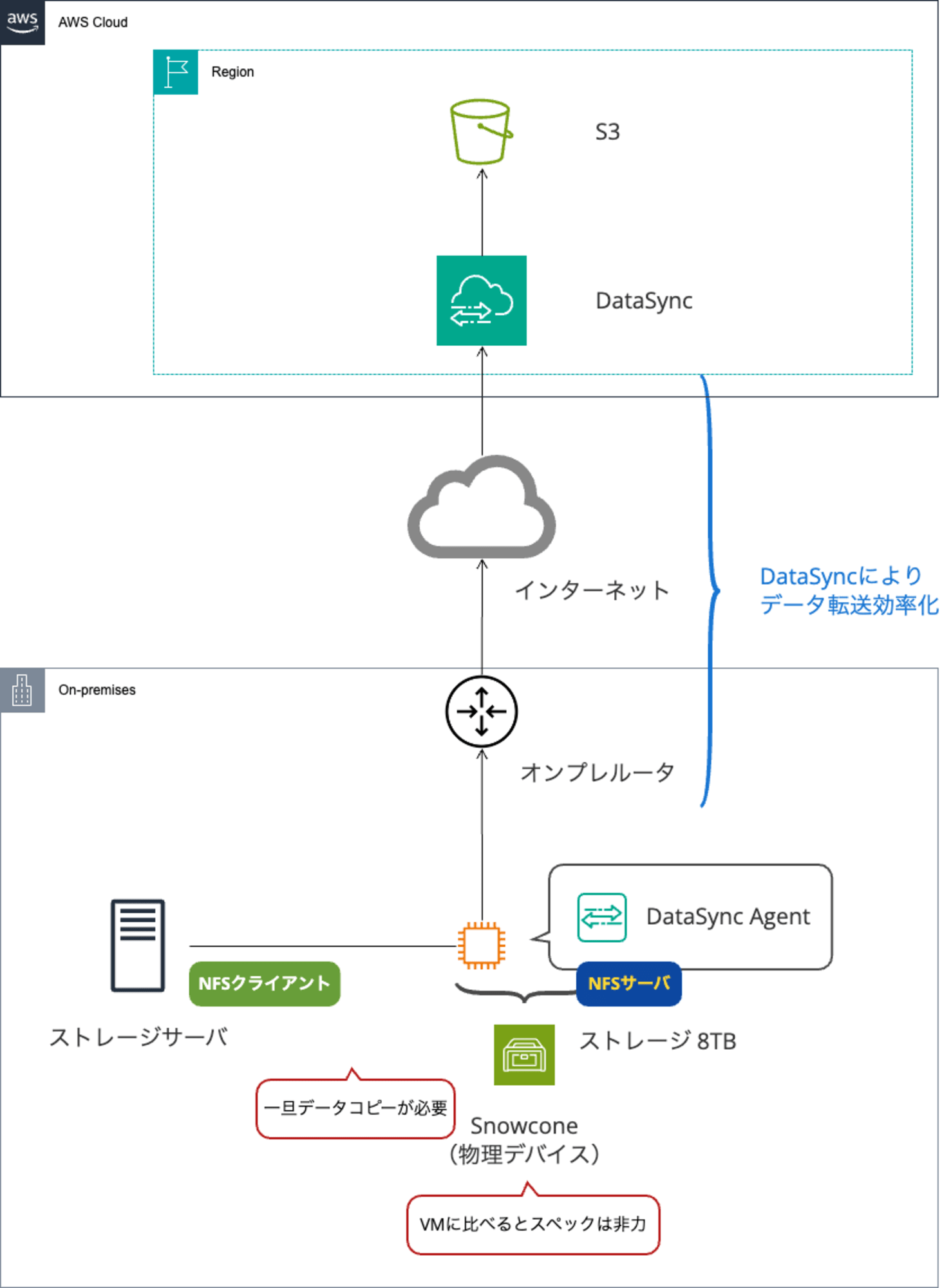The width and height of the screenshot is (942, 1288).
Task: Click the AWS logo icon
Action: coord(23,22)
